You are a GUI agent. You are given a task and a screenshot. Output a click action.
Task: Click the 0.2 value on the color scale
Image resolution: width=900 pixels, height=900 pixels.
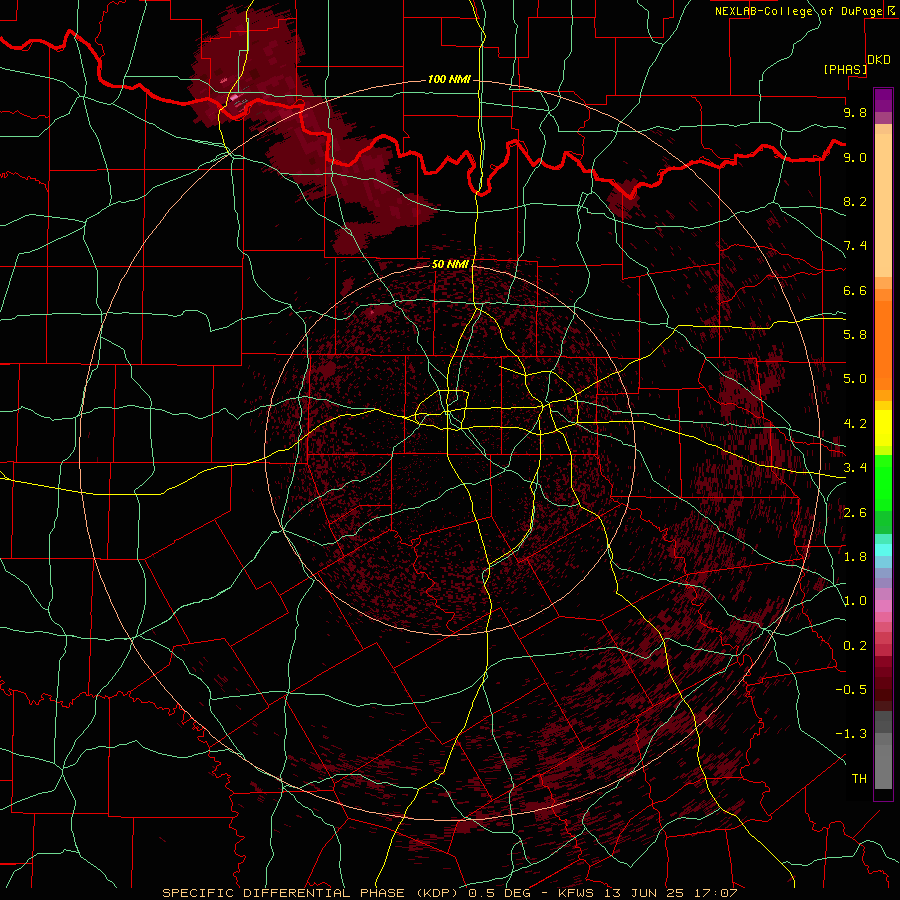point(855,646)
